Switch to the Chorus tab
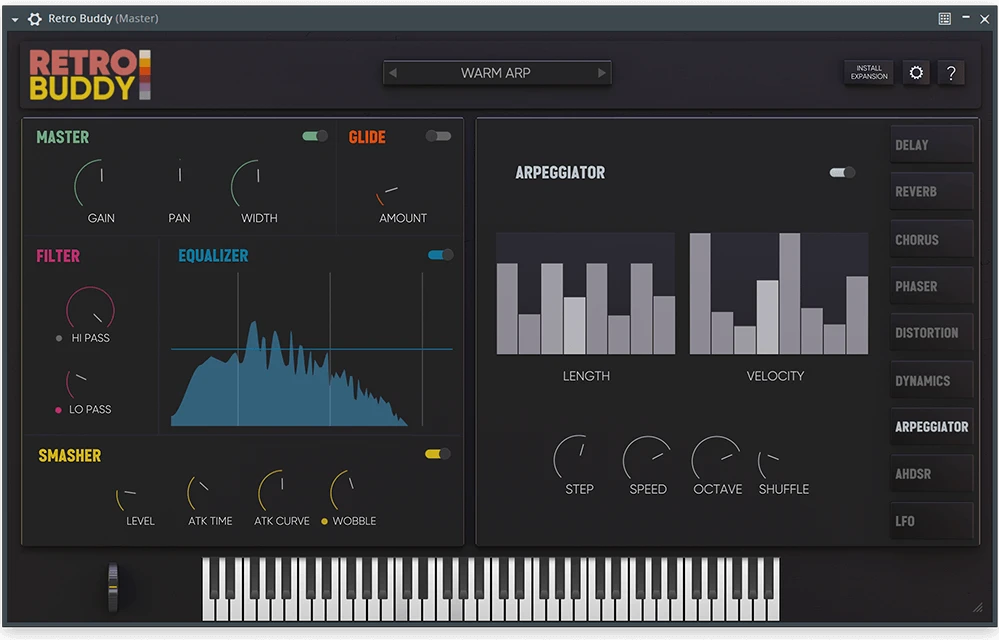 pyautogui.click(x=931, y=239)
